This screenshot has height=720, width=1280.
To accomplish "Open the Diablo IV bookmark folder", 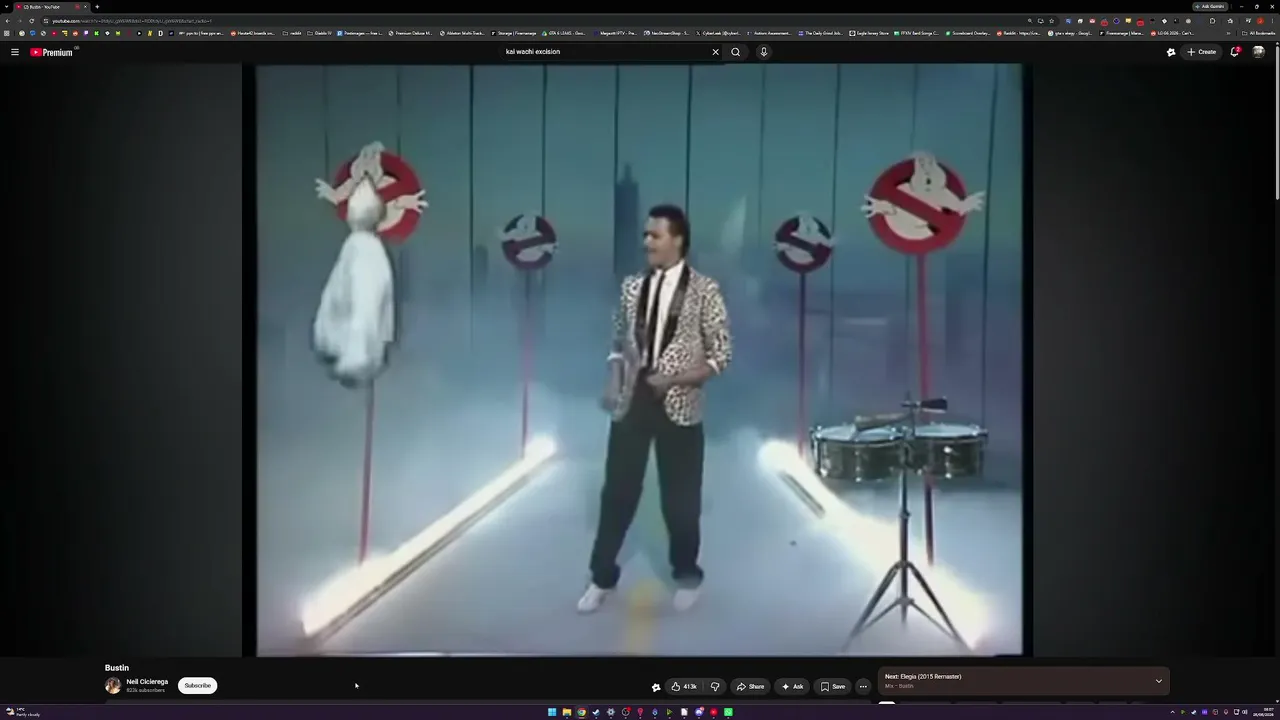I will coord(320,33).
